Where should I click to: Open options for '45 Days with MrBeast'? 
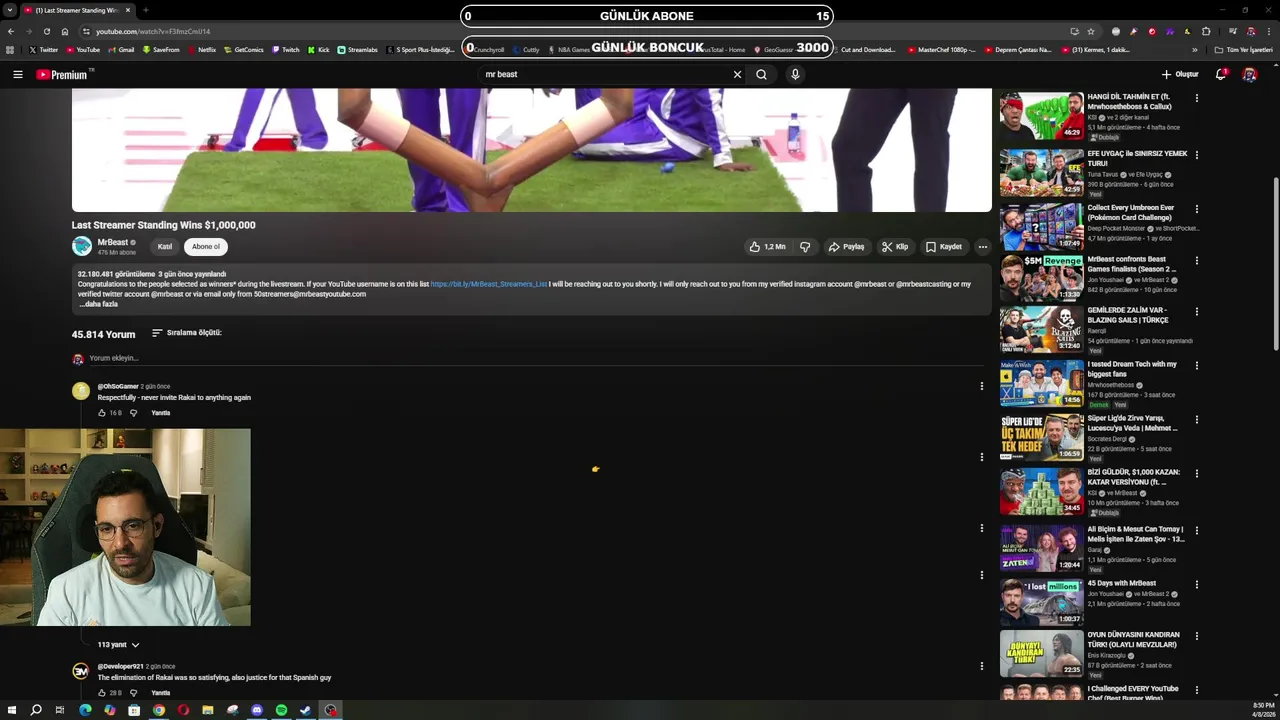coord(1196,584)
